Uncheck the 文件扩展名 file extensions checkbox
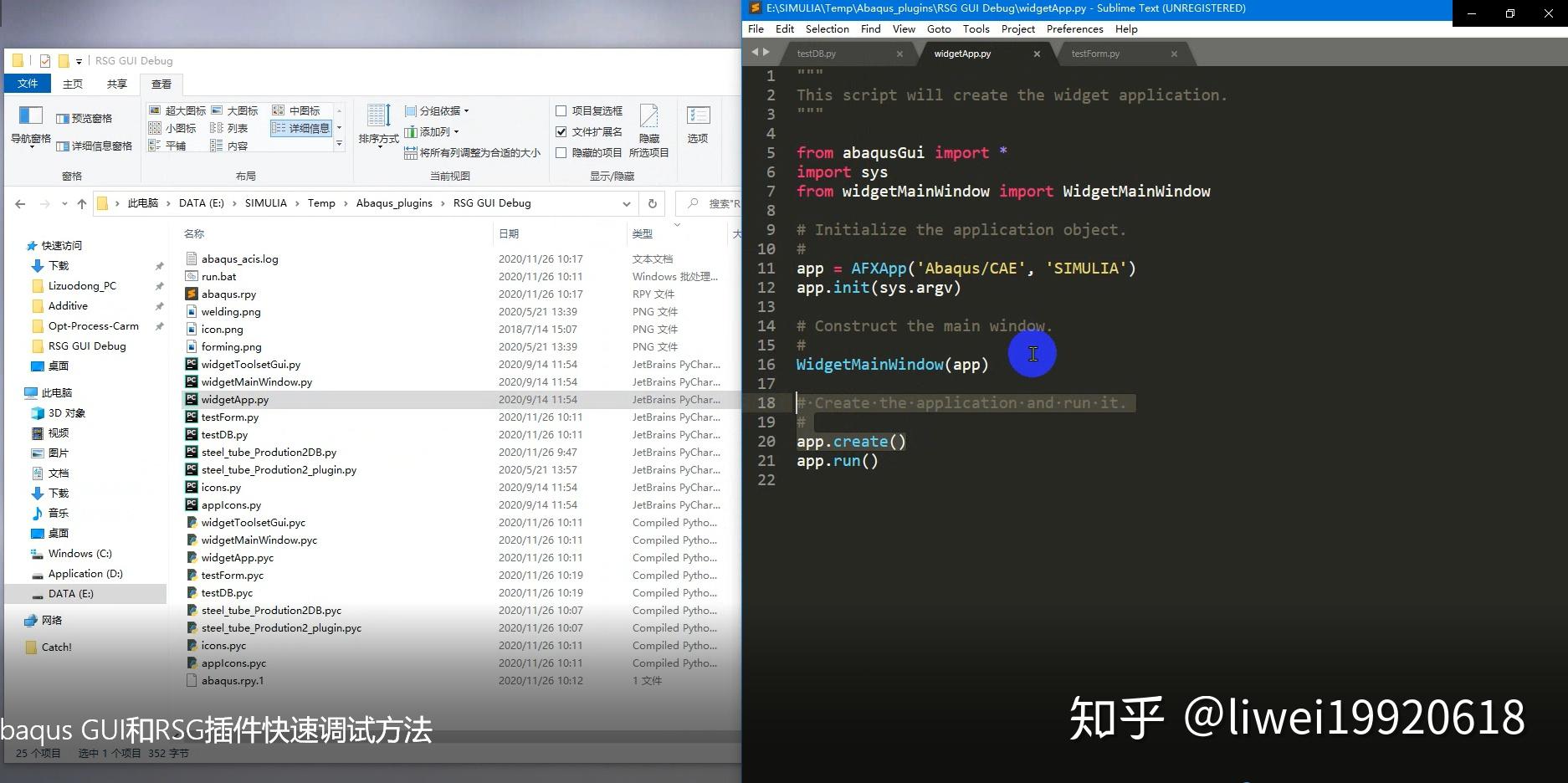This screenshot has width=1568, height=783. (x=561, y=130)
